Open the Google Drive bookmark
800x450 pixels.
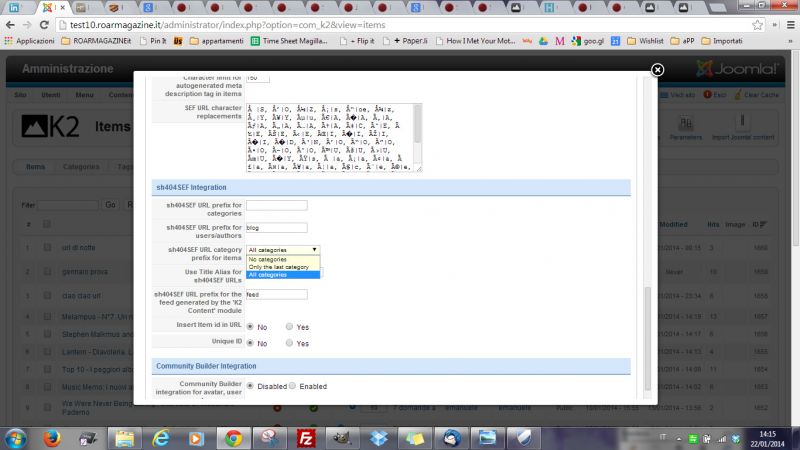(543, 41)
